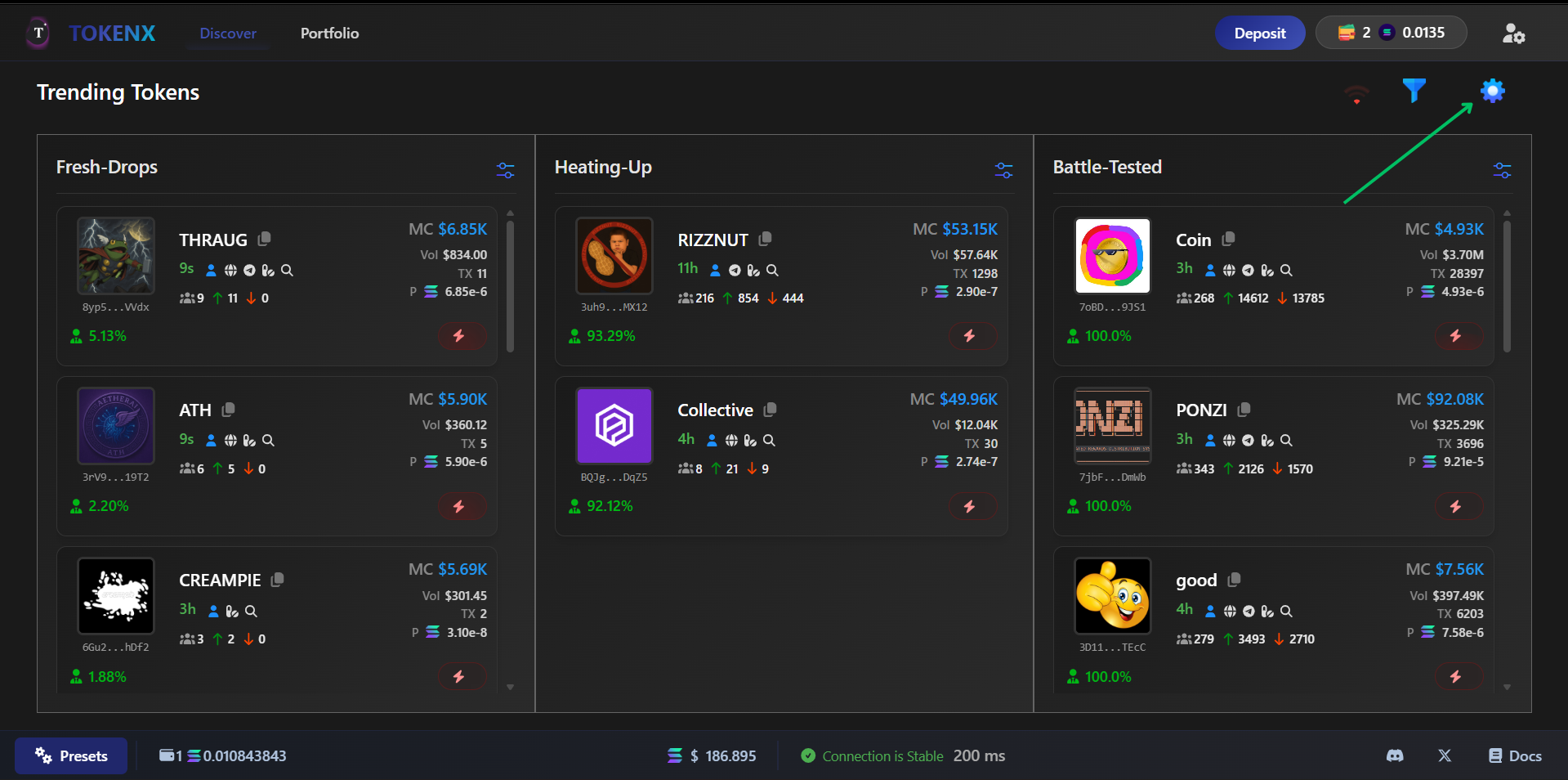Open the settings gear near Trending Tokens

[x=1493, y=91]
